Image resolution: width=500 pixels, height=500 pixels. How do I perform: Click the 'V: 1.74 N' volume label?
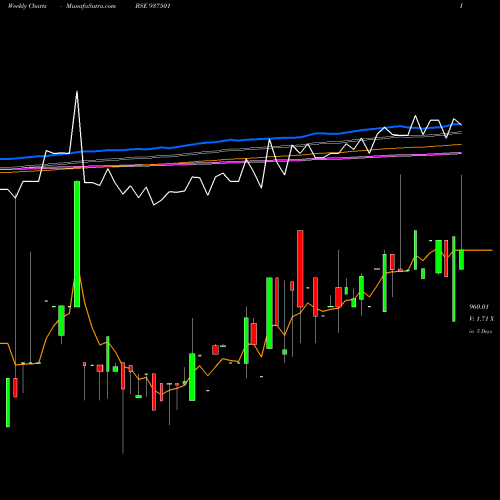click(x=481, y=319)
